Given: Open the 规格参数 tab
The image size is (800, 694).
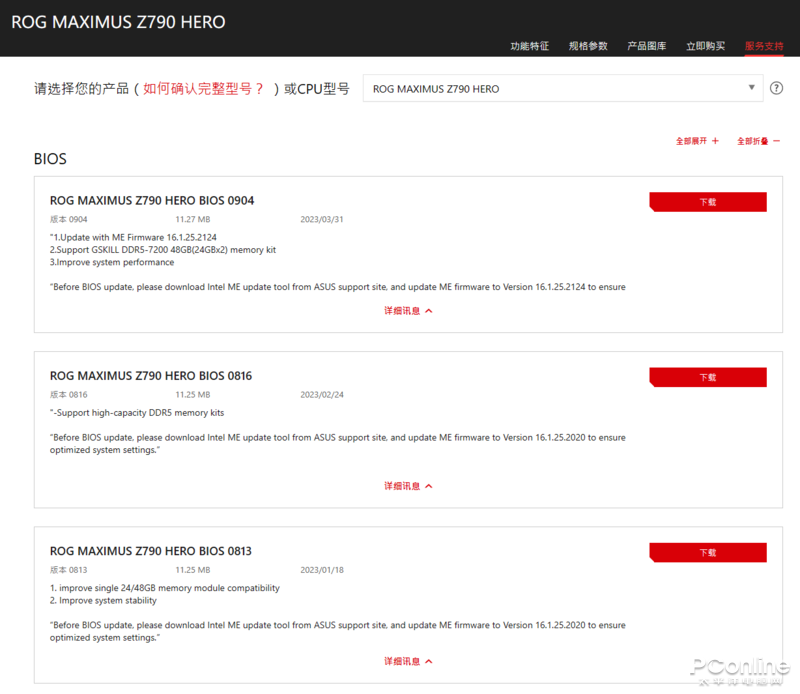Looking at the screenshot, I should [588, 46].
